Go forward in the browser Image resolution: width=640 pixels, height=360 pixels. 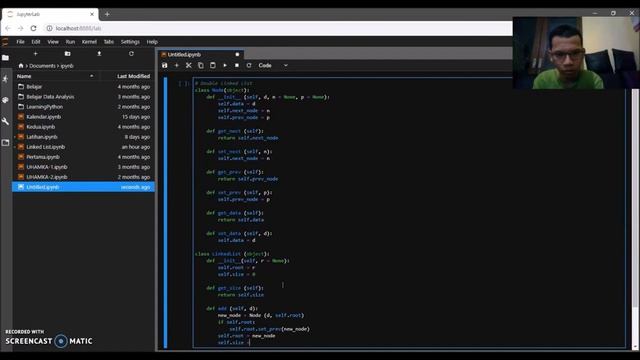tap(20, 28)
